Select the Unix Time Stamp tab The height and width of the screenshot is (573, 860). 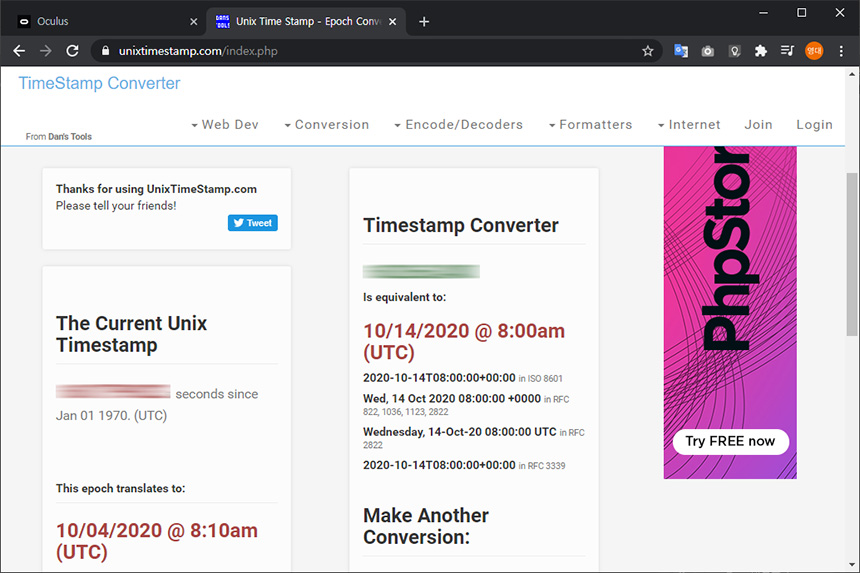coord(306,21)
